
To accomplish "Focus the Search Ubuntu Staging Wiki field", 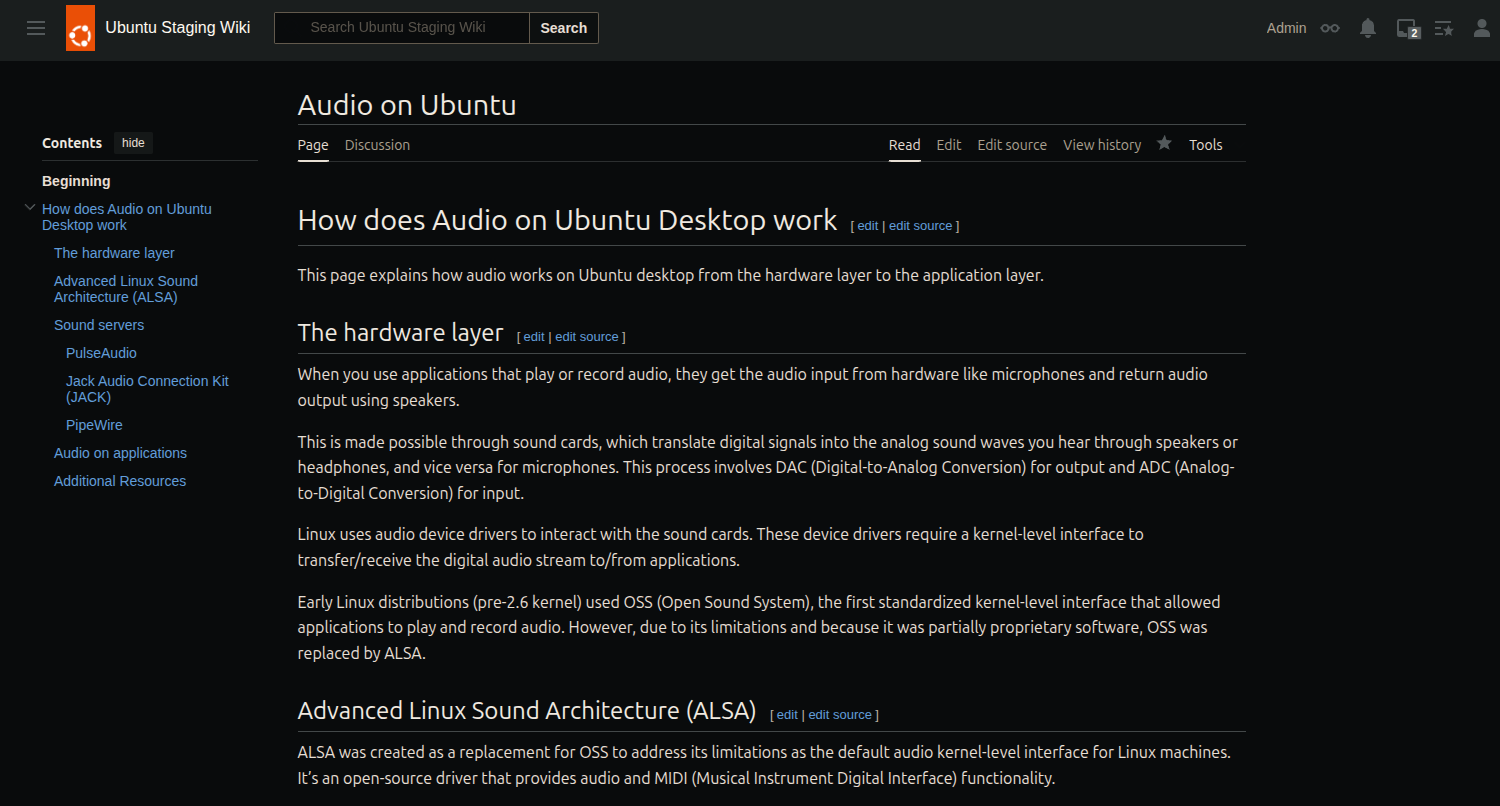I will pyautogui.click(x=400, y=28).
